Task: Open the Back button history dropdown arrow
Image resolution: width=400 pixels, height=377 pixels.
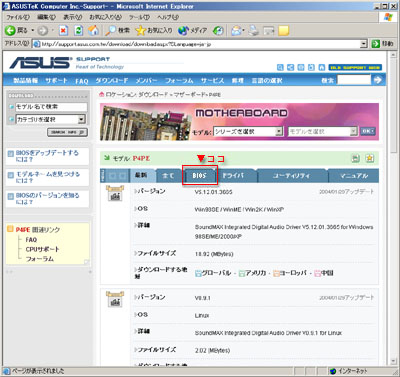Action: pyautogui.click(x=33, y=31)
